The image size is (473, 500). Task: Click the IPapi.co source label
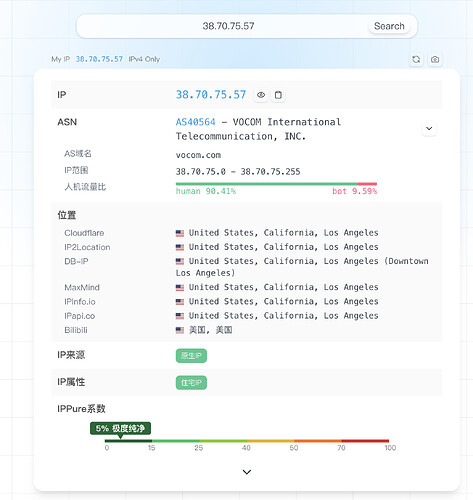coord(79,316)
